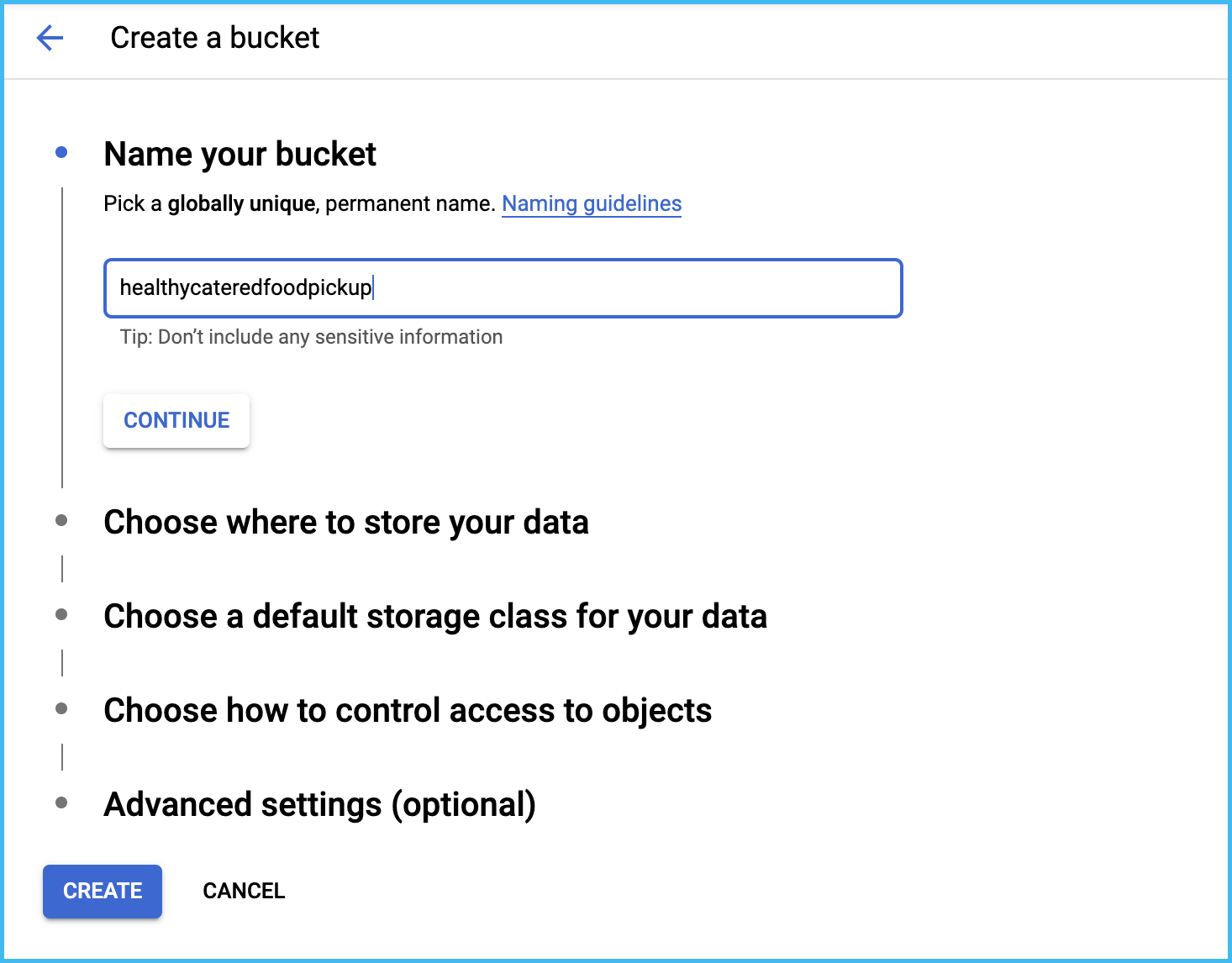The image size is (1232, 963).
Task: Click the step bullet beside Choose where to store
Action: [61, 520]
